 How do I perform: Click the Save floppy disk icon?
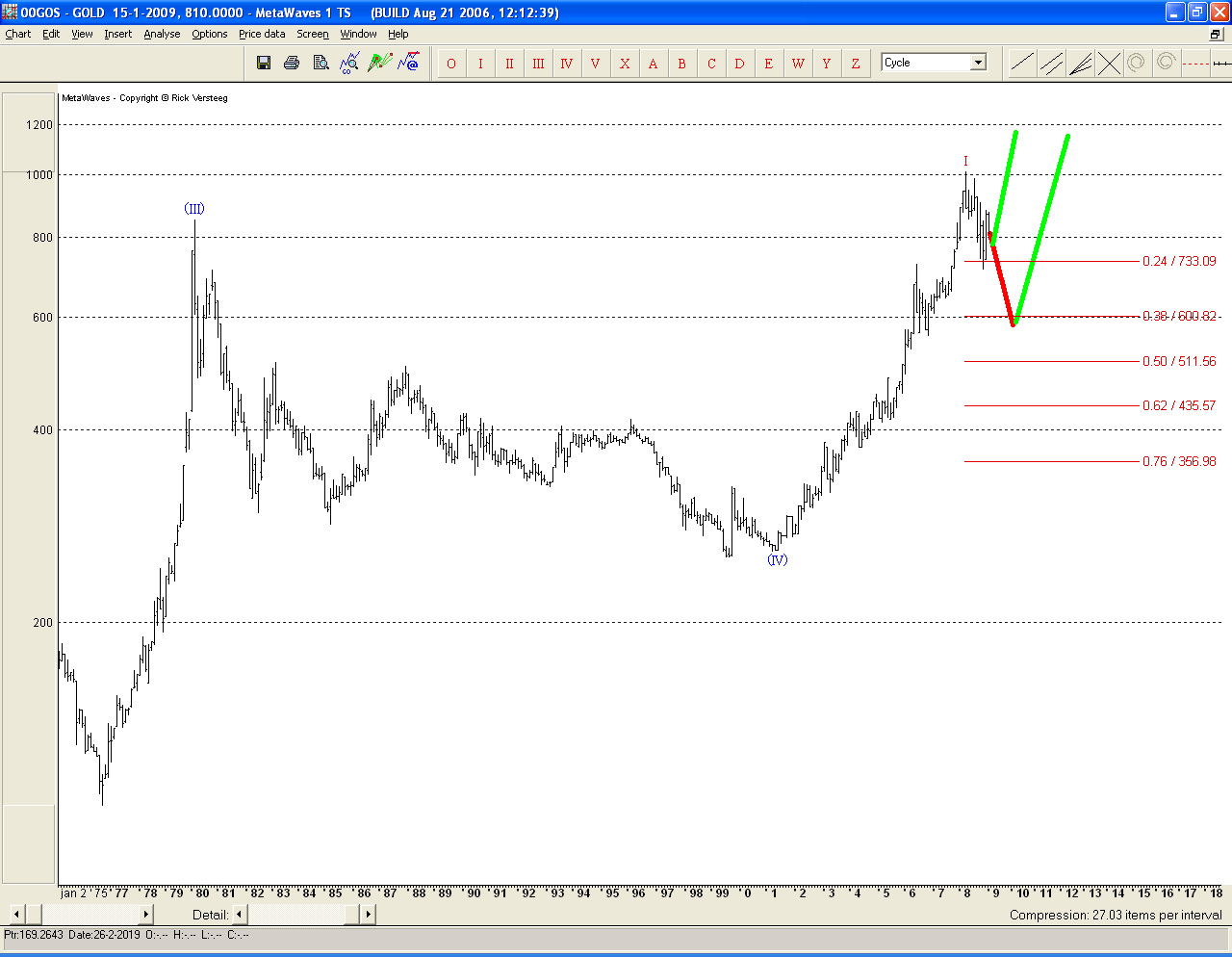264,64
